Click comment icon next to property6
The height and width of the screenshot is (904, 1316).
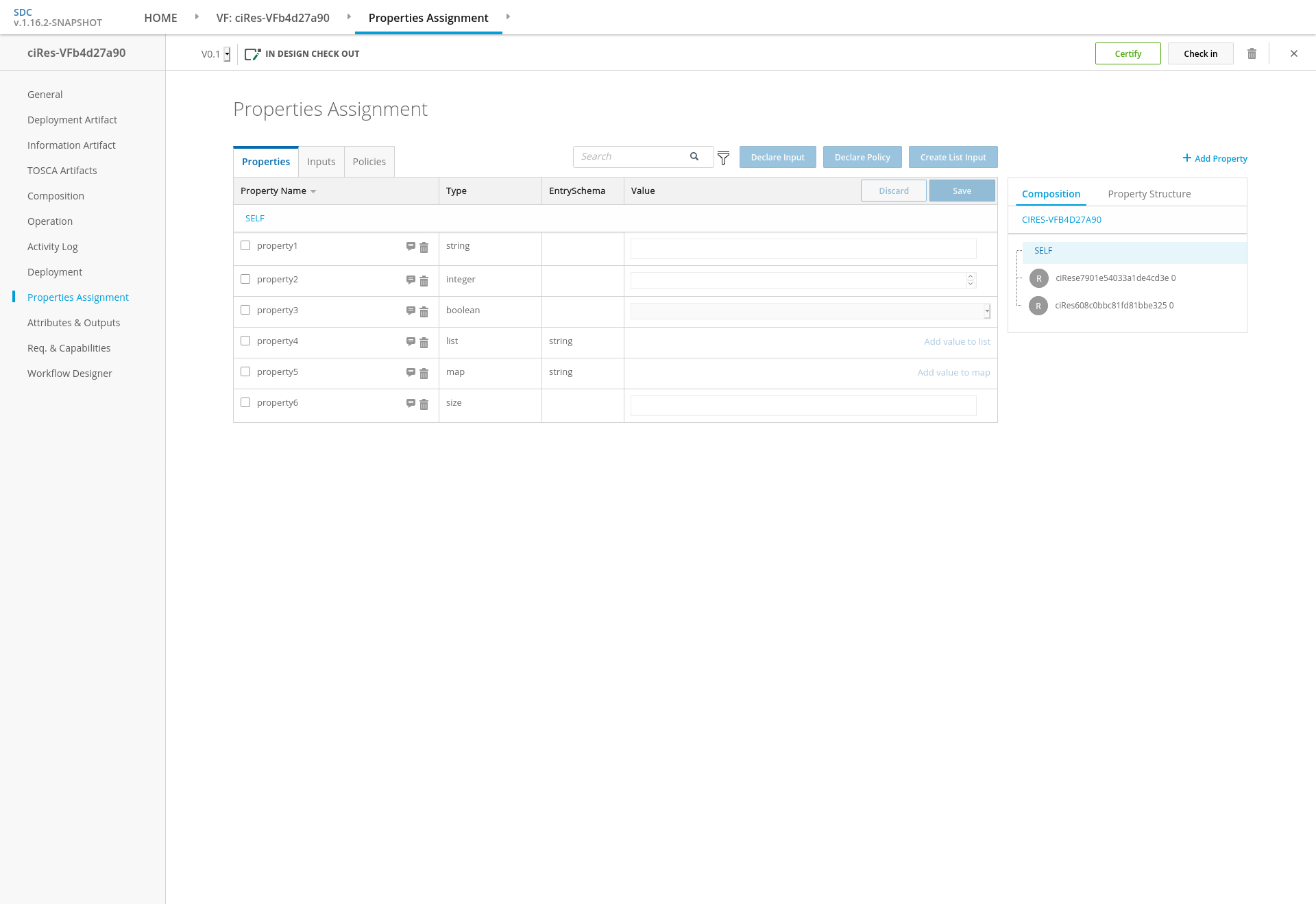[411, 403]
